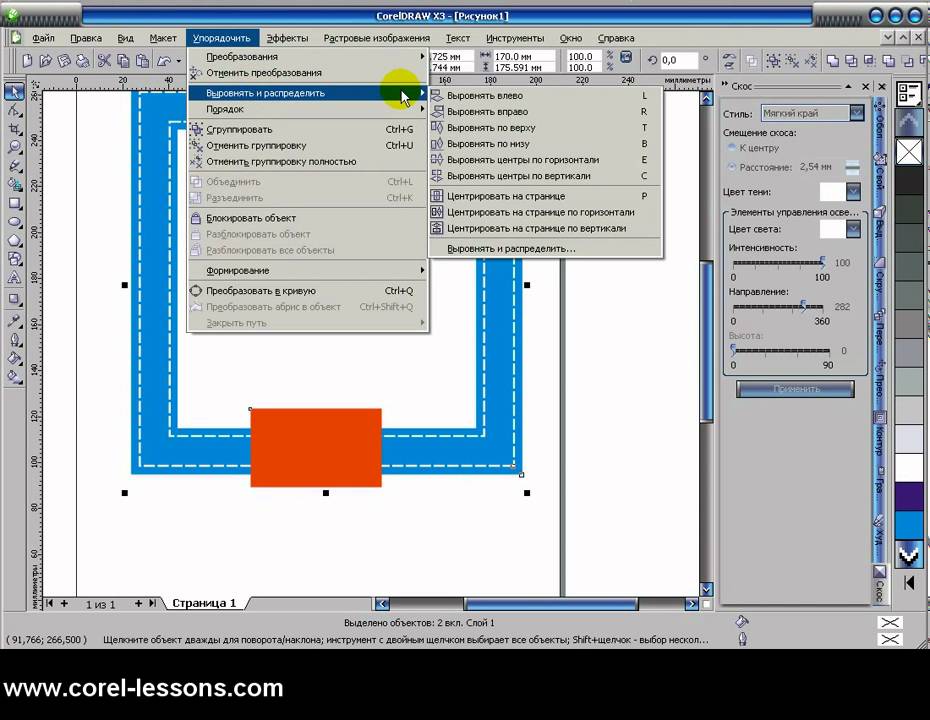Click 'Отменить группировку' command
This screenshot has height=720, width=930.
coord(308,145)
